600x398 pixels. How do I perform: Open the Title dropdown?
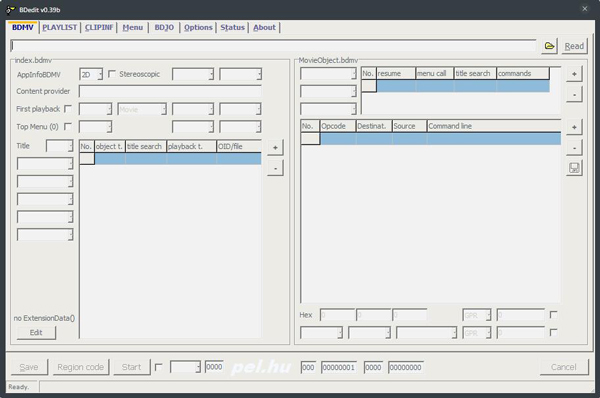(x=59, y=146)
